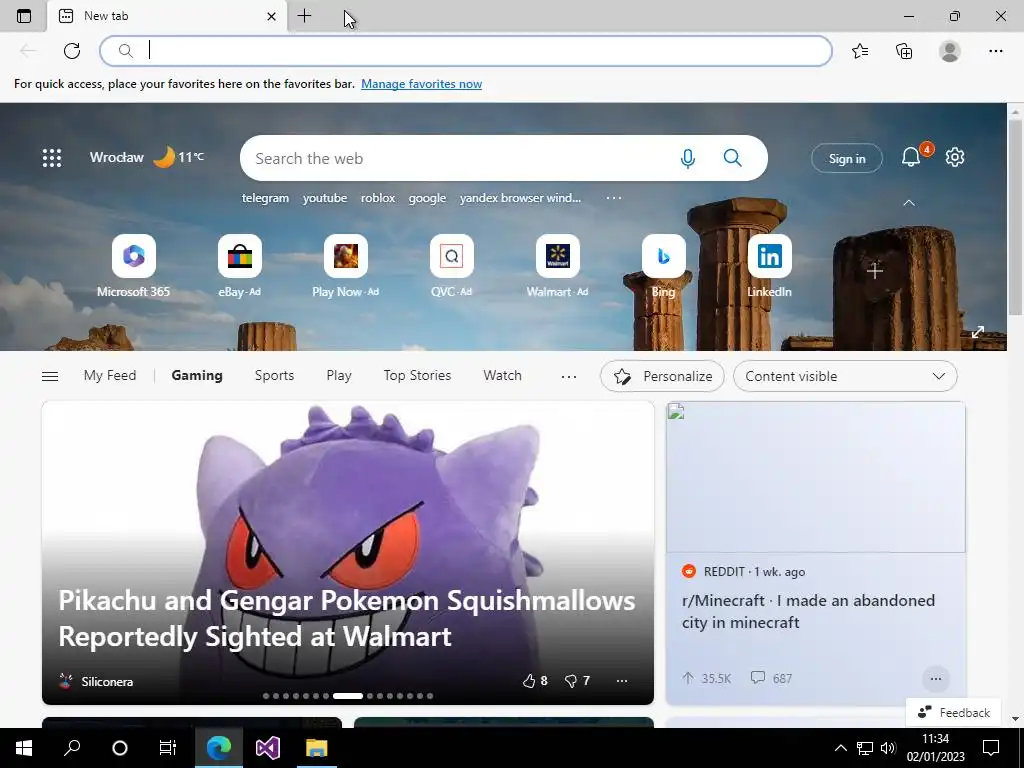The height and width of the screenshot is (768, 1024).
Task: Upvote the r/Minecraft Reddit post
Action: (688, 678)
